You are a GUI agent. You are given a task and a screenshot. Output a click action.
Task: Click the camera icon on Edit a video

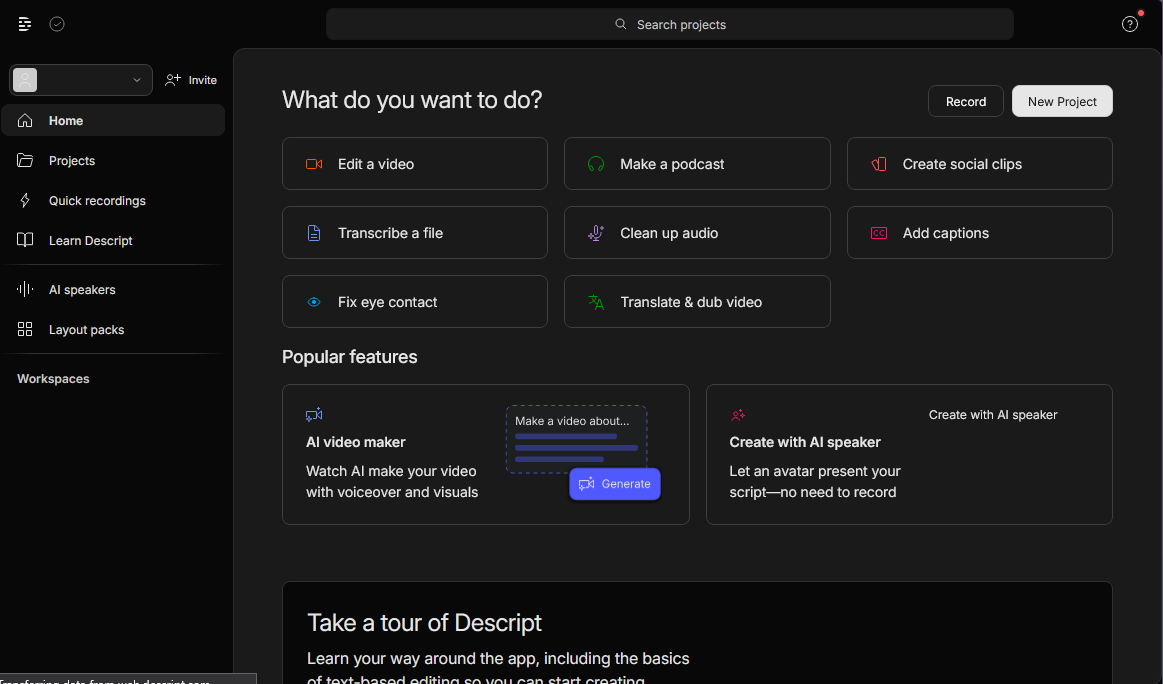314,164
